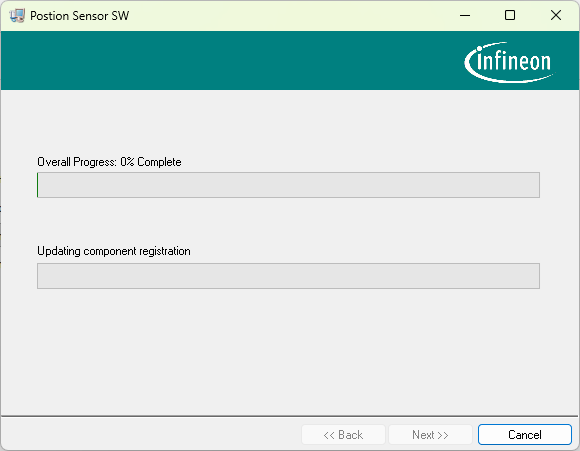Open the installer icon system menu
The image size is (580, 451).
[x=17, y=16]
